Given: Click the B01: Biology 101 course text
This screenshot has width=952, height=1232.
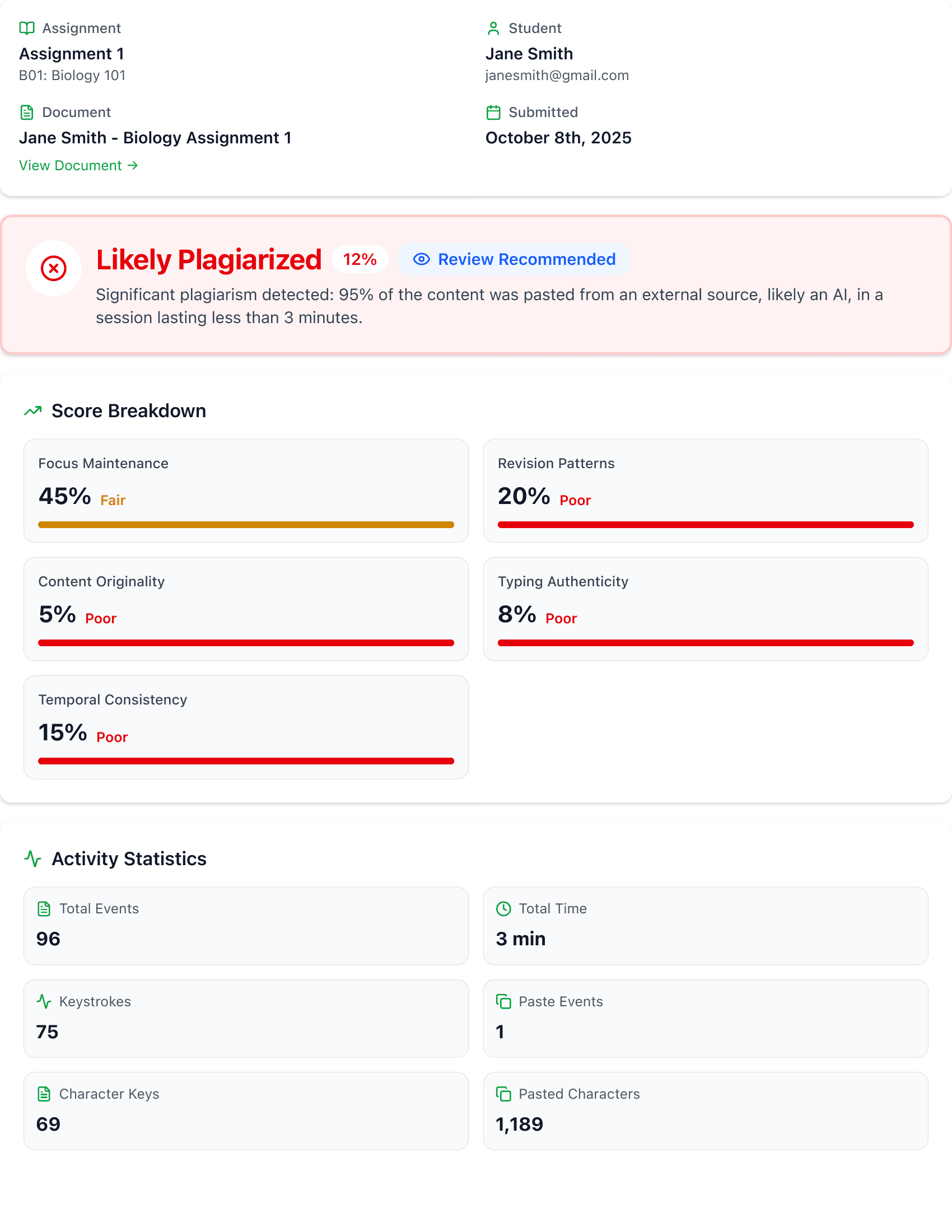Looking at the screenshot, I should 72,76.
